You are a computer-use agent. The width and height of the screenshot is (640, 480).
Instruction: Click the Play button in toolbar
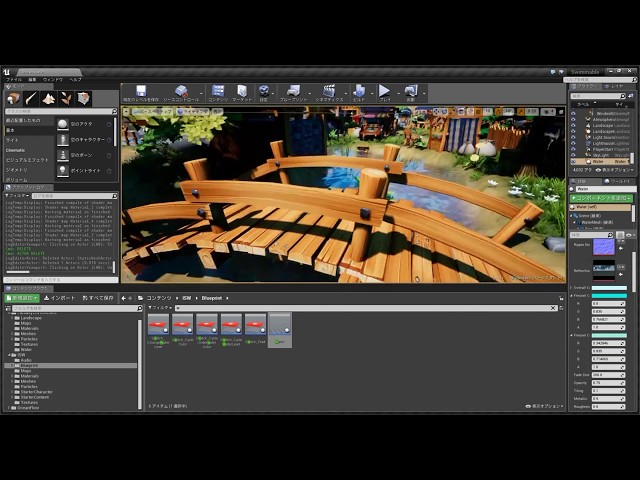coord(384,91)
